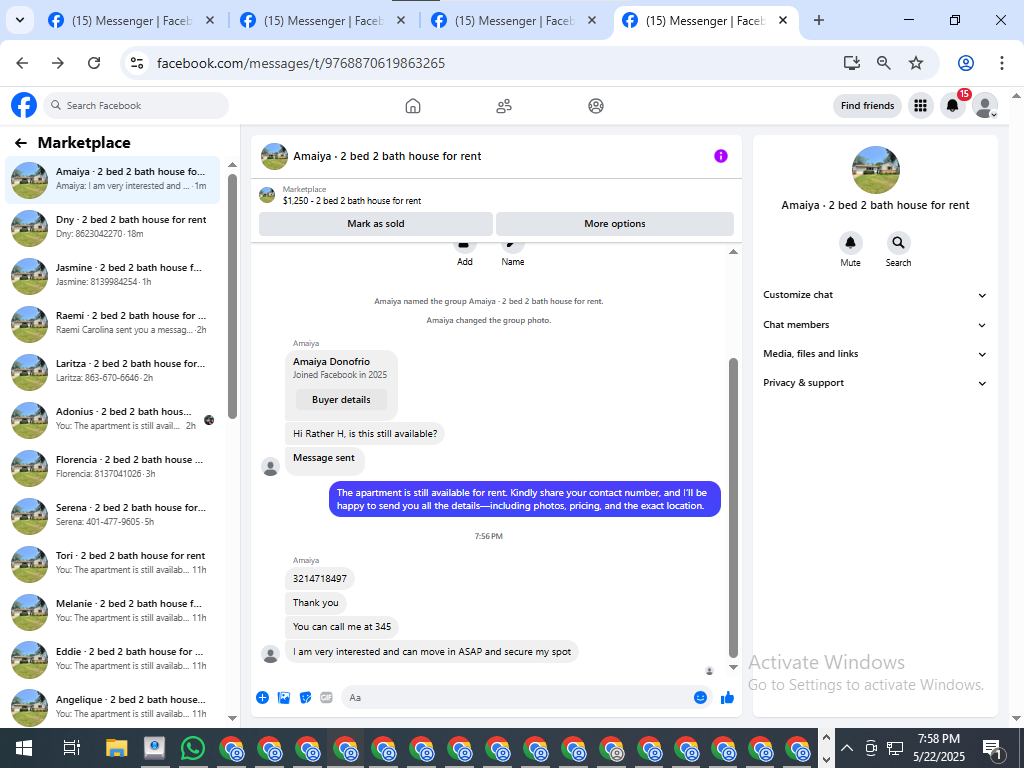View site information icon in address bar
This screenshot has width=1024, height=768.
click(x=136, y=63)
